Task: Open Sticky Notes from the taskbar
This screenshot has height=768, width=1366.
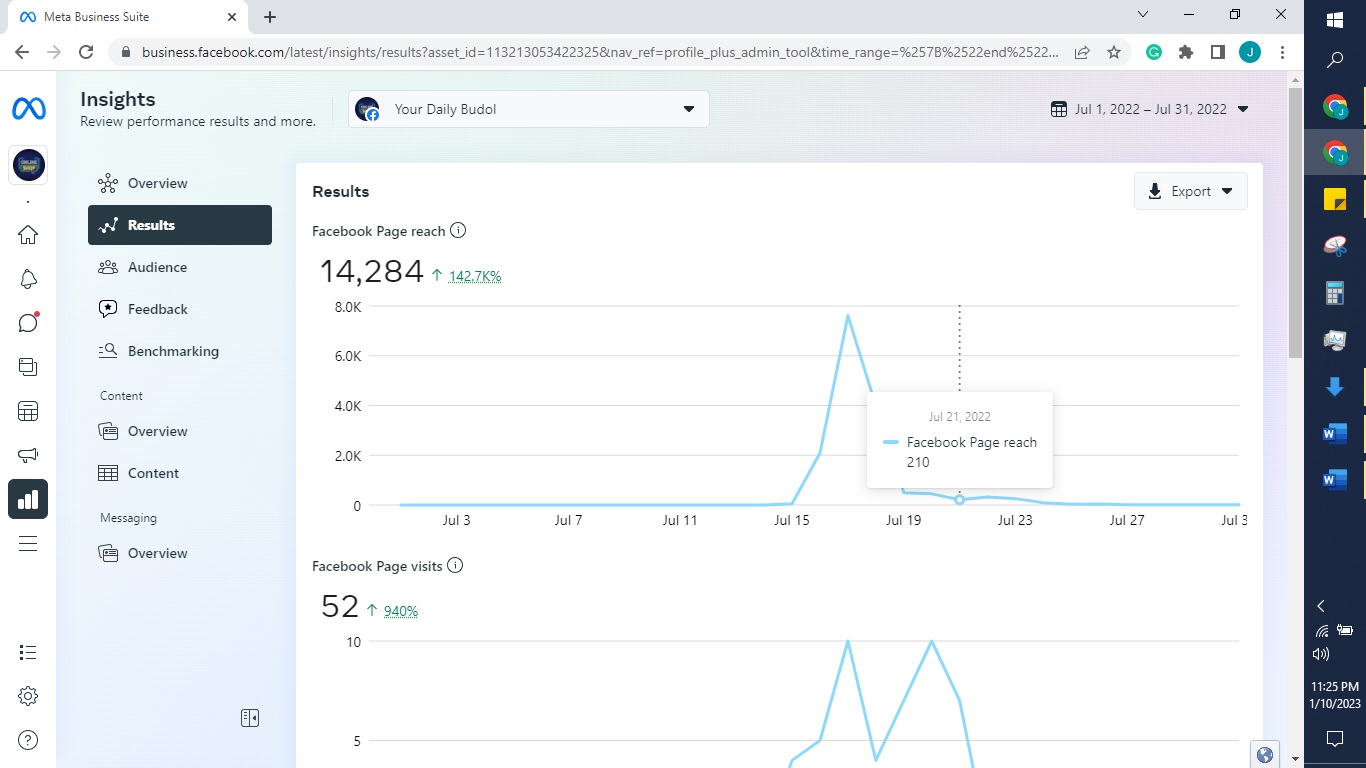Action: 1335,199
